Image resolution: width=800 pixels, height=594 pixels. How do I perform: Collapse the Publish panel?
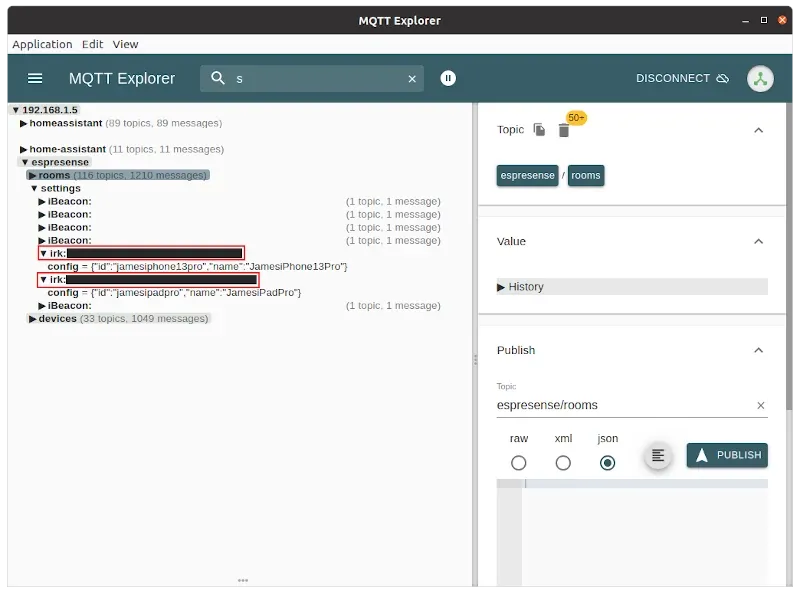click(759, 350)
